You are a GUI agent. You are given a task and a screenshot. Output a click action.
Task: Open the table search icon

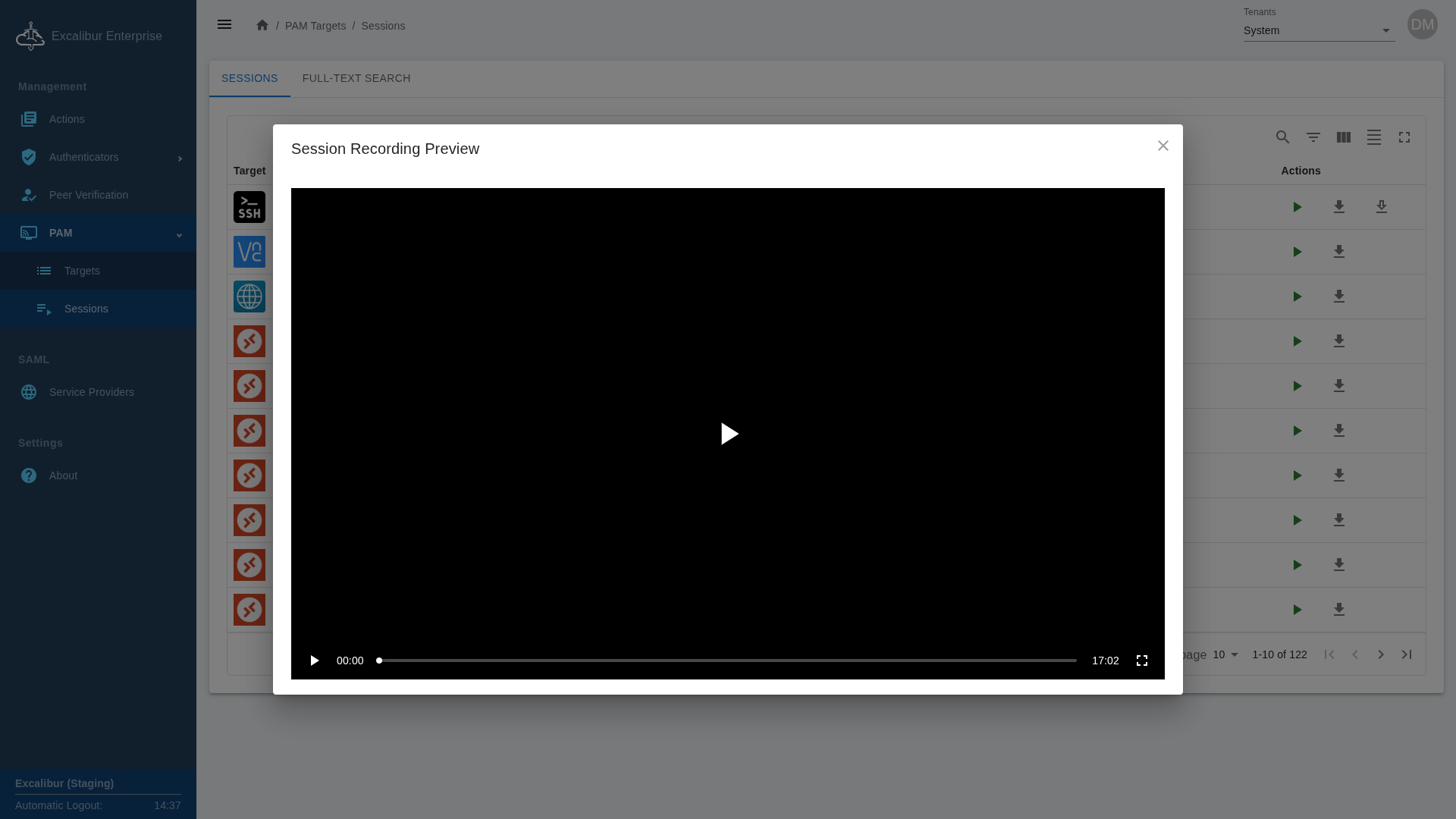tap(1282, 137)
